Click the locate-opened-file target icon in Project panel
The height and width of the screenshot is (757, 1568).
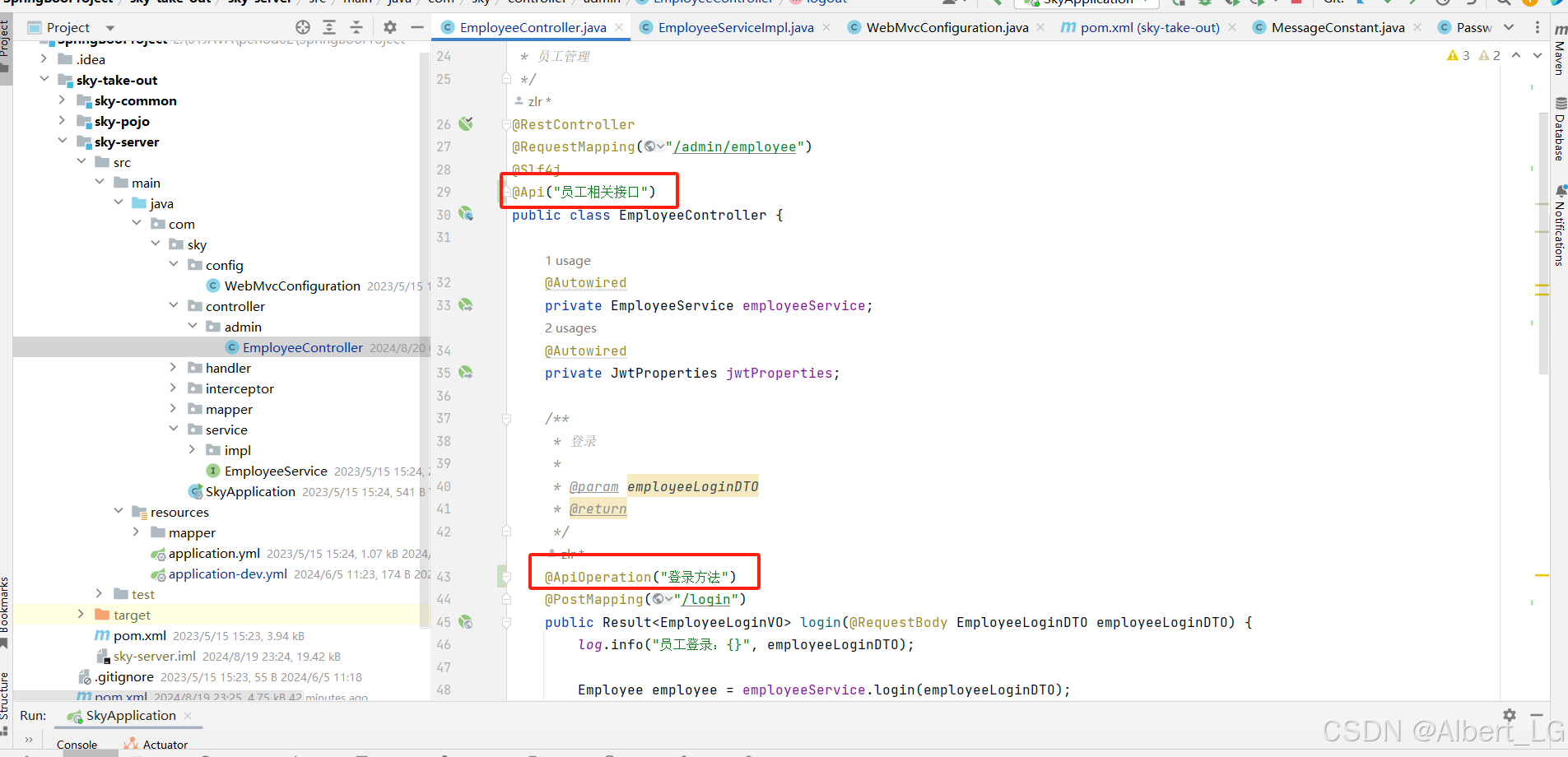click(303, 27)
